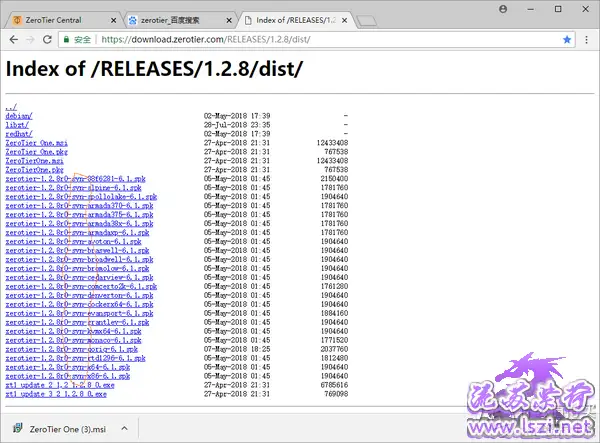600x443 pixels.
Task: Reload the current page
Action: pyautogui.click(x=47, y=39)
